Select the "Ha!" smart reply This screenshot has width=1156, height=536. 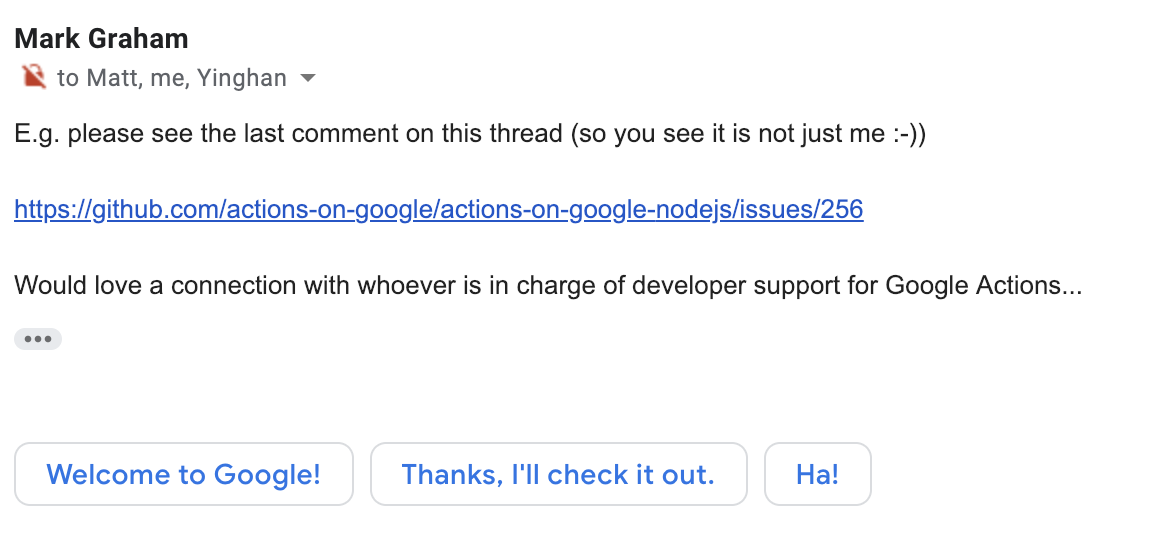click(818, 474)
